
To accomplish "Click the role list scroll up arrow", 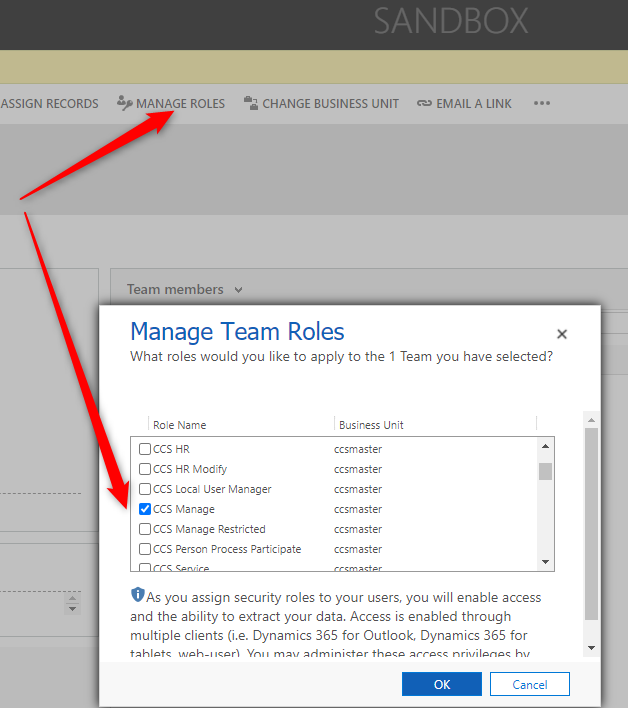I will tap(545, 447).
